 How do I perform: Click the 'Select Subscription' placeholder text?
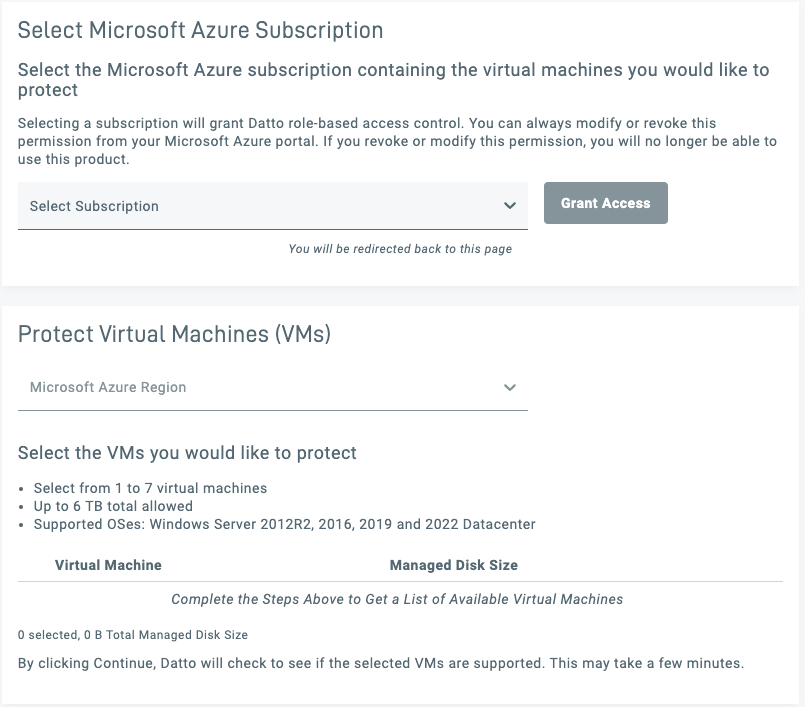pyautogui.click(x=94, y=206)
